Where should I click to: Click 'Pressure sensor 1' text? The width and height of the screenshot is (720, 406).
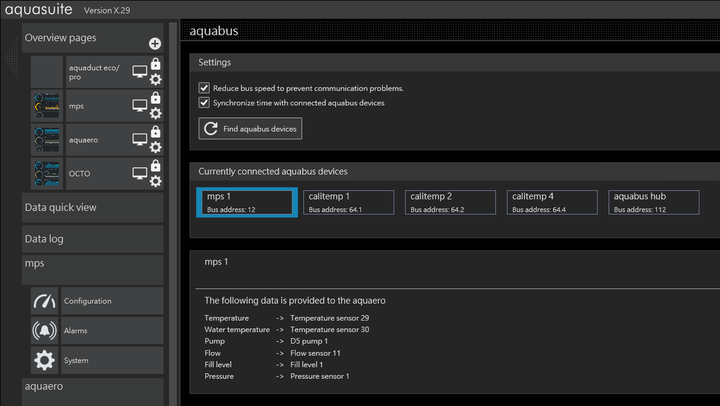click(x=320, y=376)
